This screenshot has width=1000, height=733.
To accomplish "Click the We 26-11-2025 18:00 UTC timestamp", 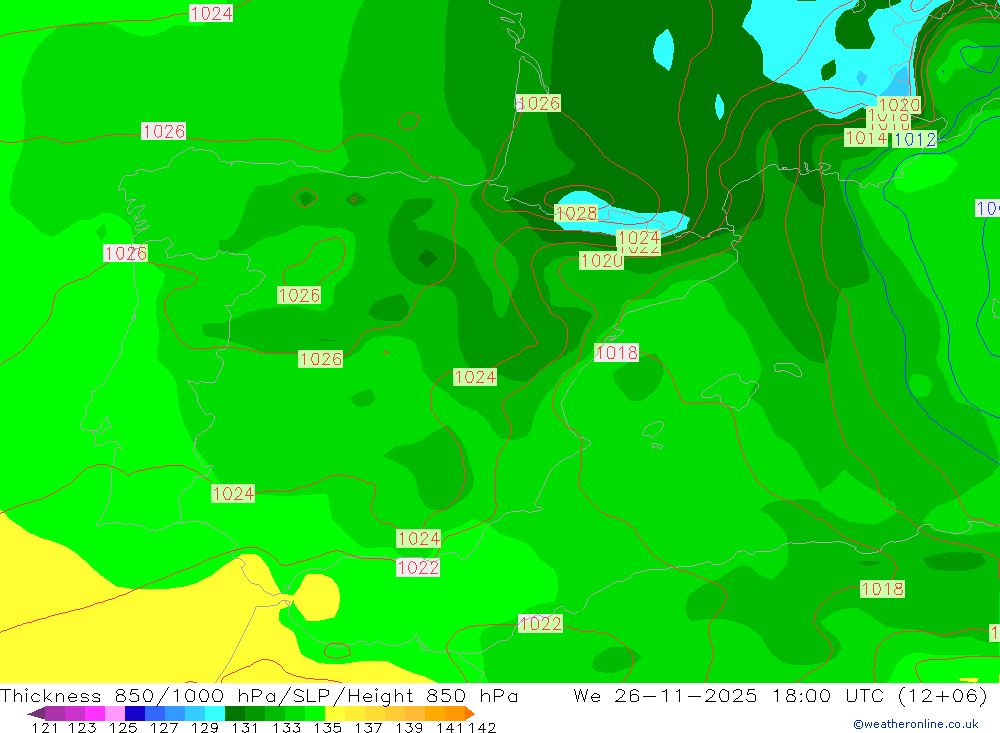I will 781,695.
